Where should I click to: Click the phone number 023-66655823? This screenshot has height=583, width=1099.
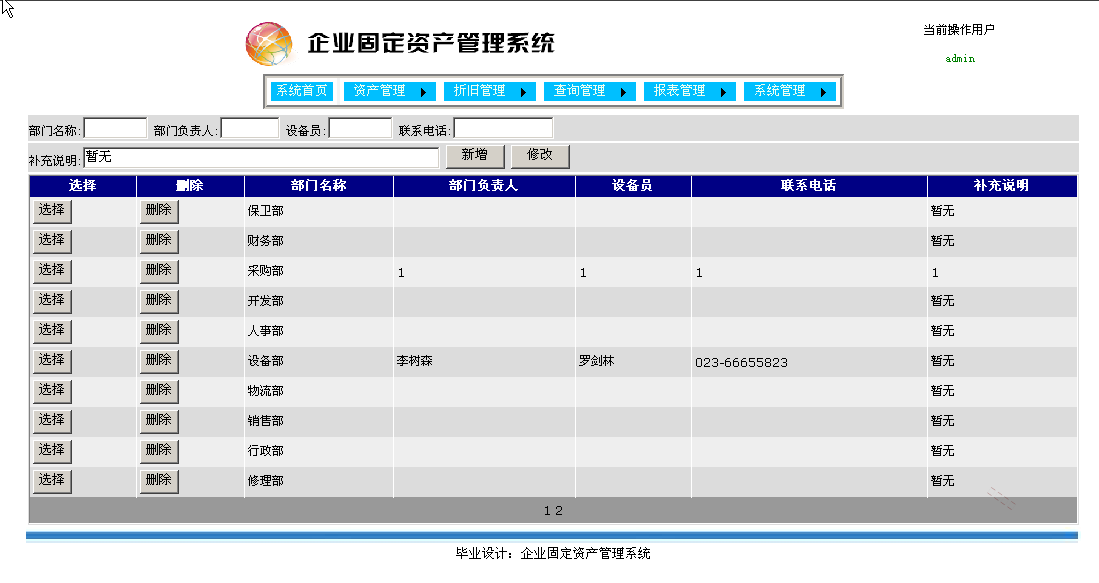pyautogui.click(x=742, y=362)
